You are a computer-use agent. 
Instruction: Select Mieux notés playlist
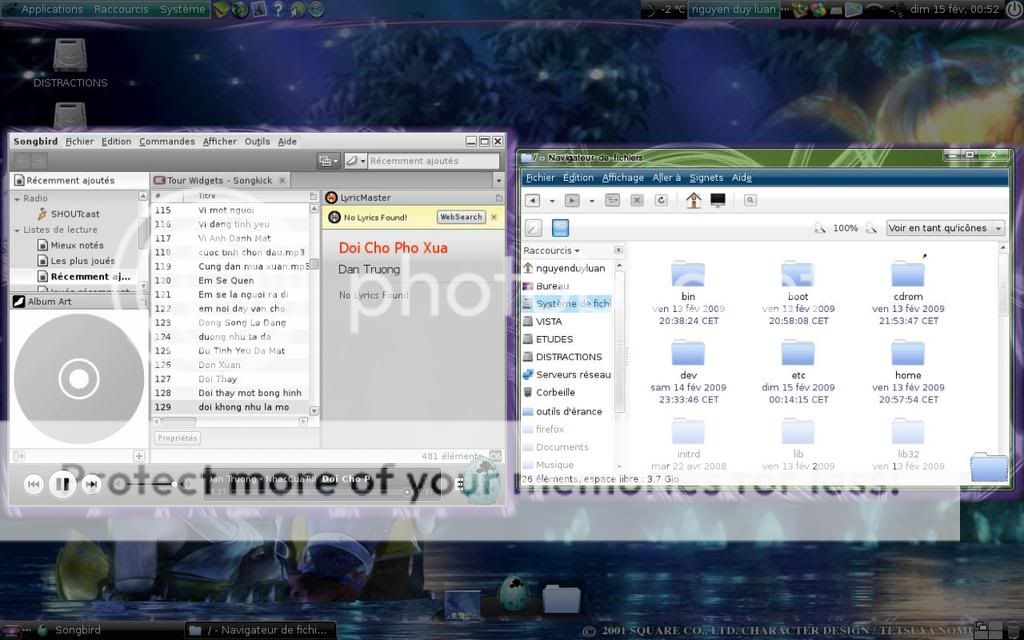pos(77,246)
